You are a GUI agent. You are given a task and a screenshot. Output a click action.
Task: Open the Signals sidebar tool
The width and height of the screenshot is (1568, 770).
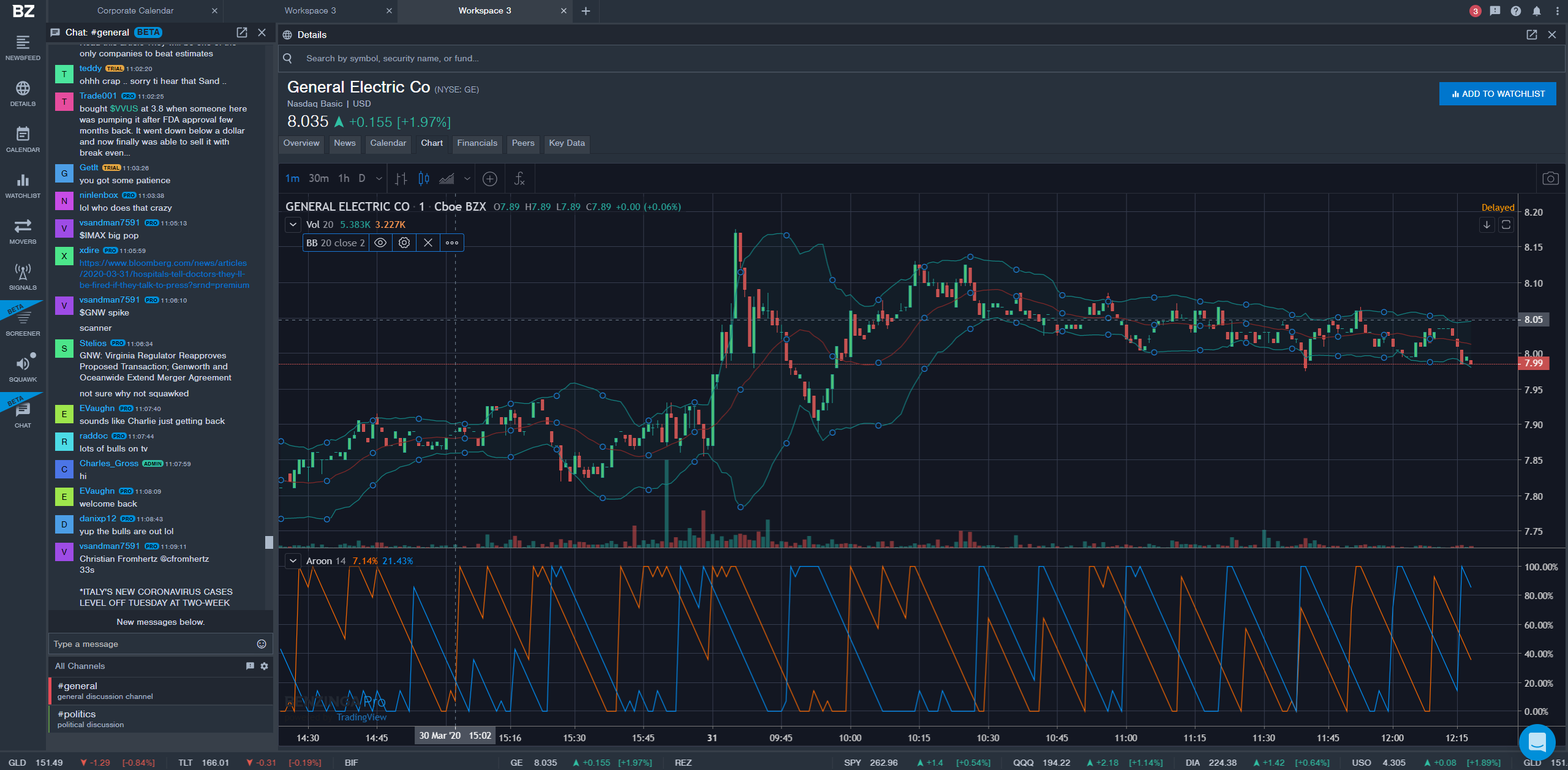[23, 277]
